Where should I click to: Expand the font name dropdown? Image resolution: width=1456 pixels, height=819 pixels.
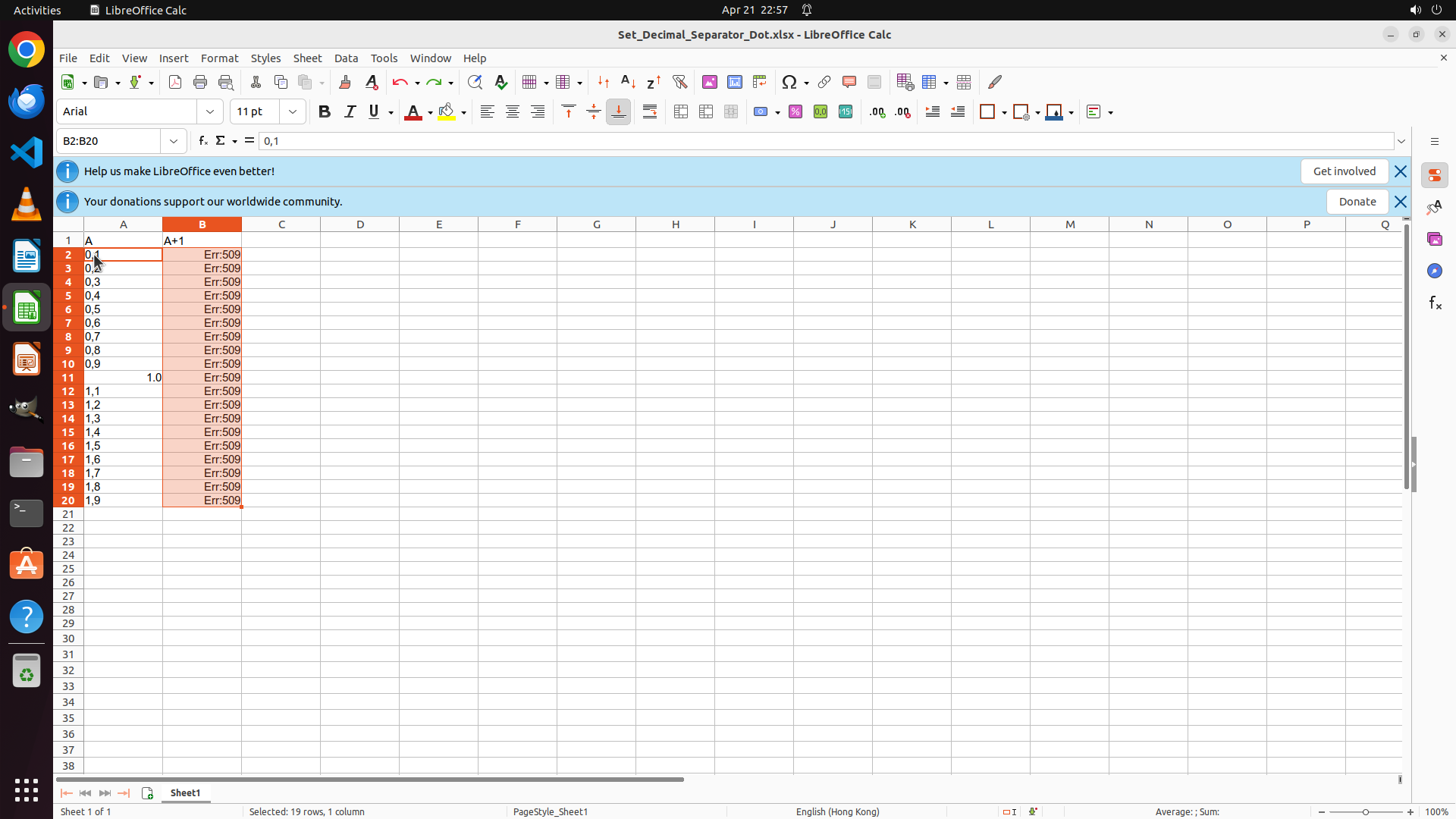coord(210,112)
